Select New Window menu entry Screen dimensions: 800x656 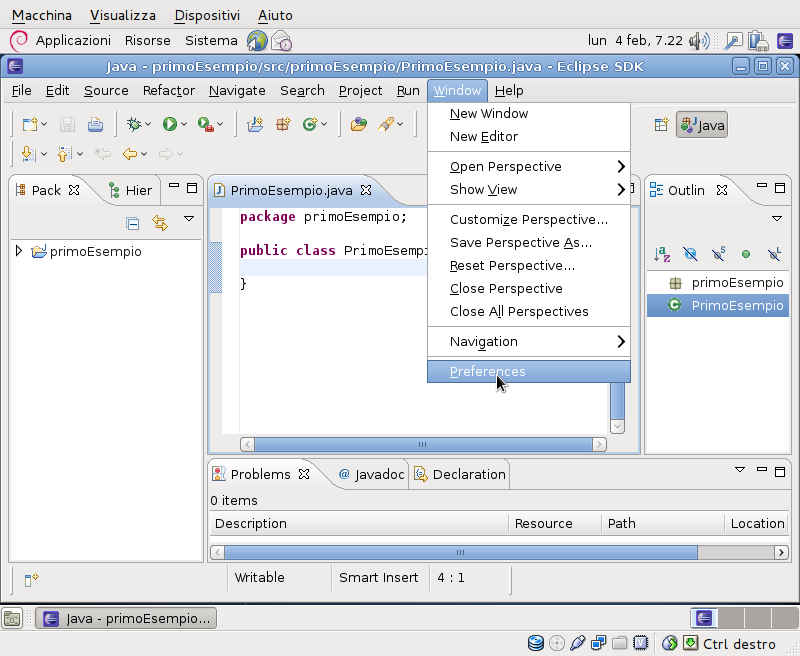[529, 114]
